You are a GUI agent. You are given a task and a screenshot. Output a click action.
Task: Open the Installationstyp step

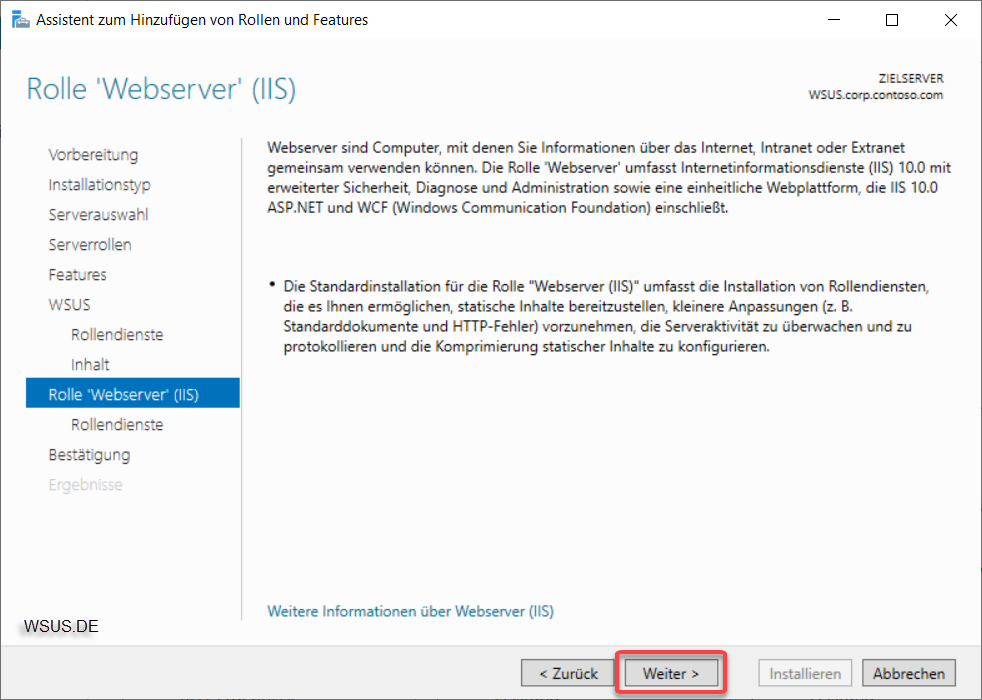[x=100, y=185]
